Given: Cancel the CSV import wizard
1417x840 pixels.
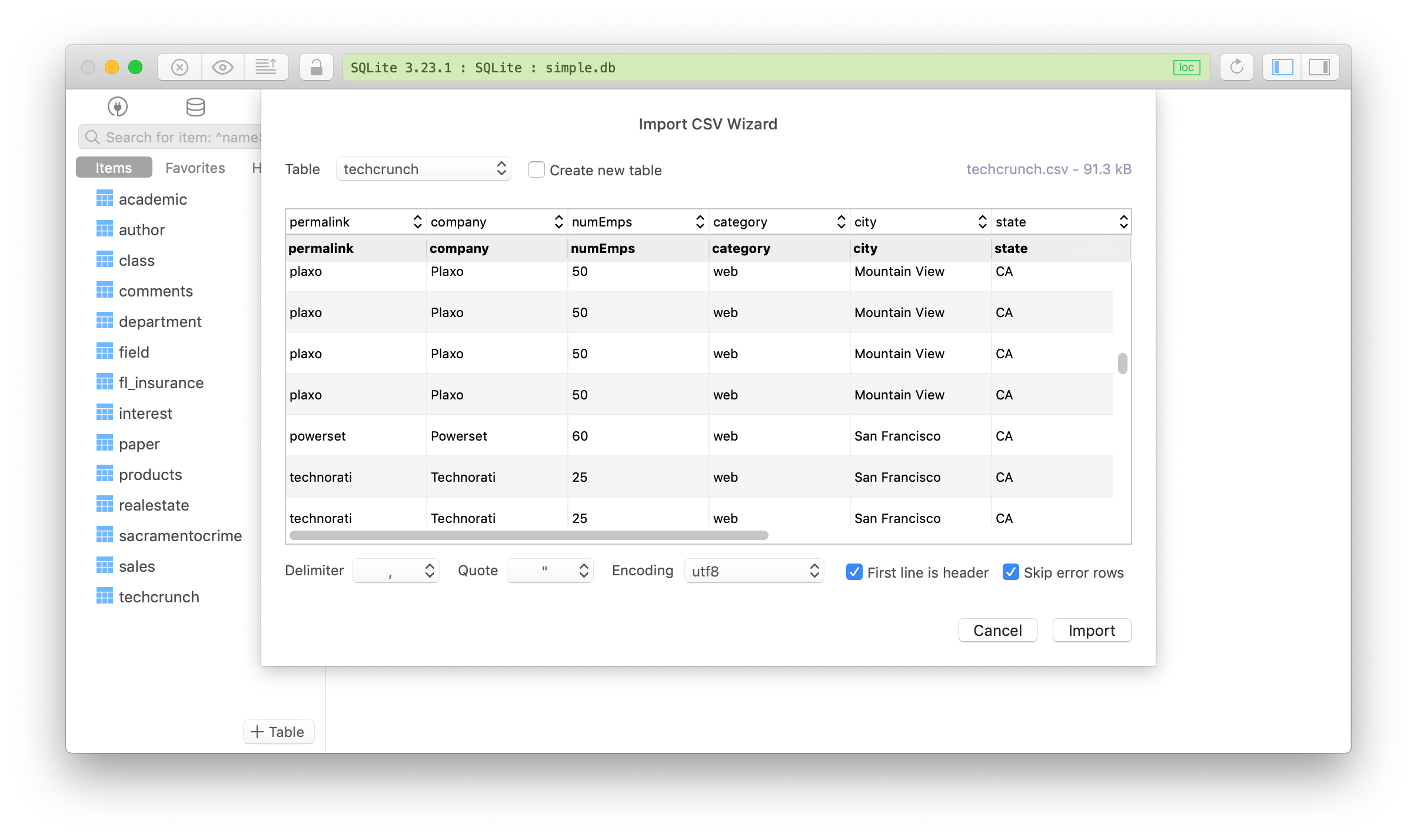Looking at the screenshot, I should tap(997, 629).
